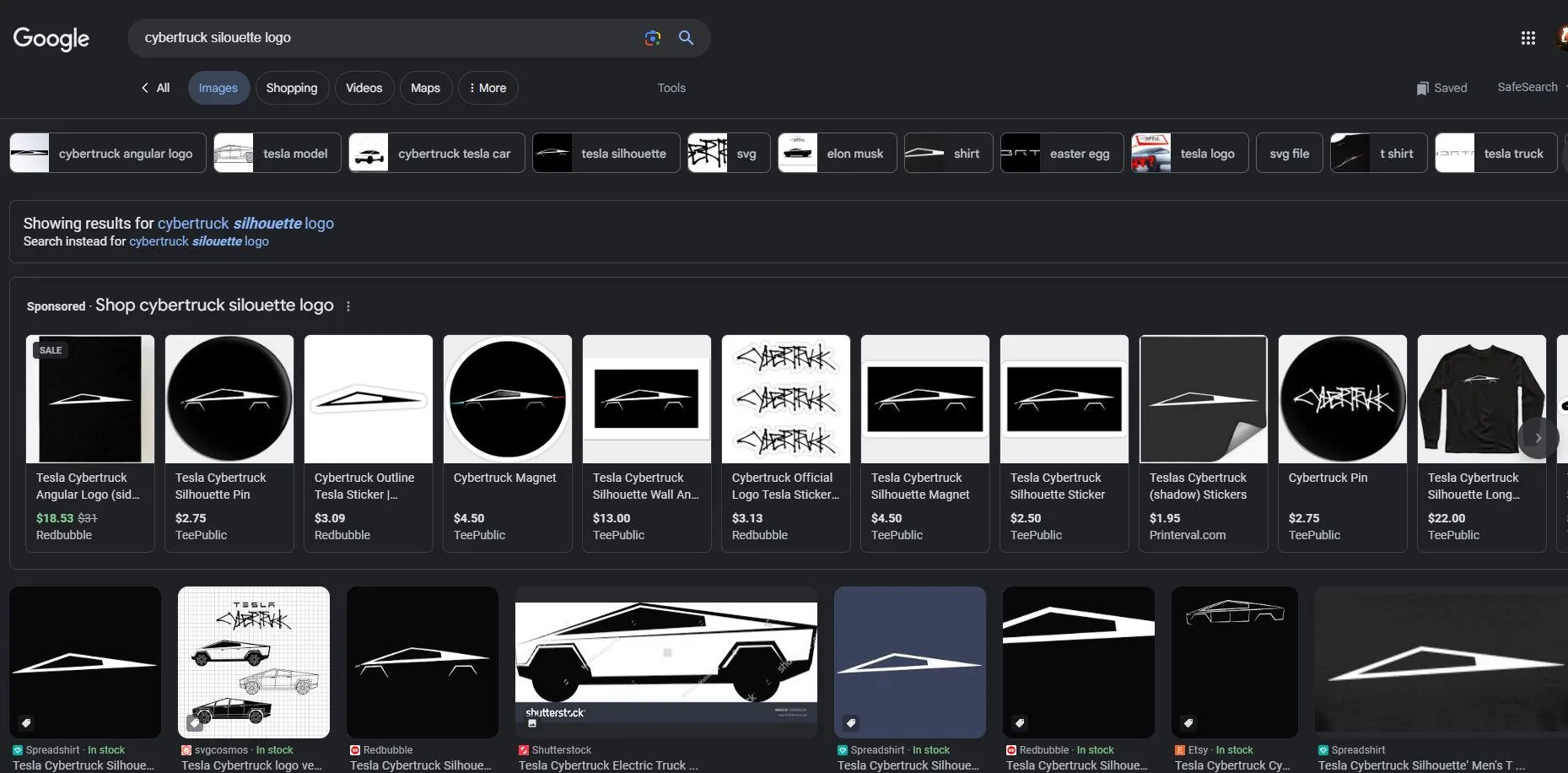Click product tag icon on first Spreadshirt result
1568x773 pixels.
pos(26,723)
